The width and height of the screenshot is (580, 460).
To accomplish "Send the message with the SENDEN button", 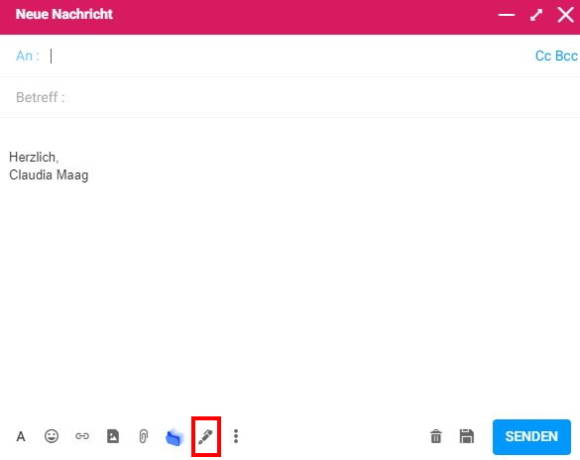I will point(532,437).
